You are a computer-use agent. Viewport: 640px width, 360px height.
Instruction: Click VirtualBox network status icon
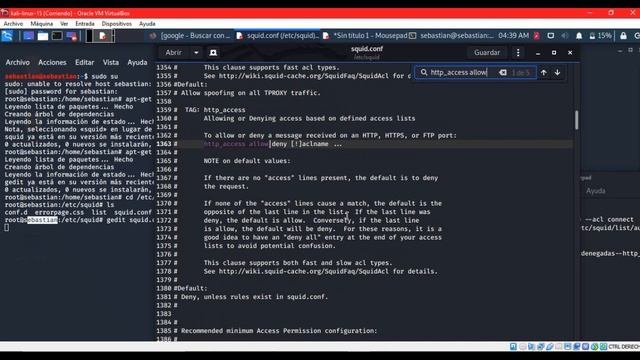click(x=541, y=347)
